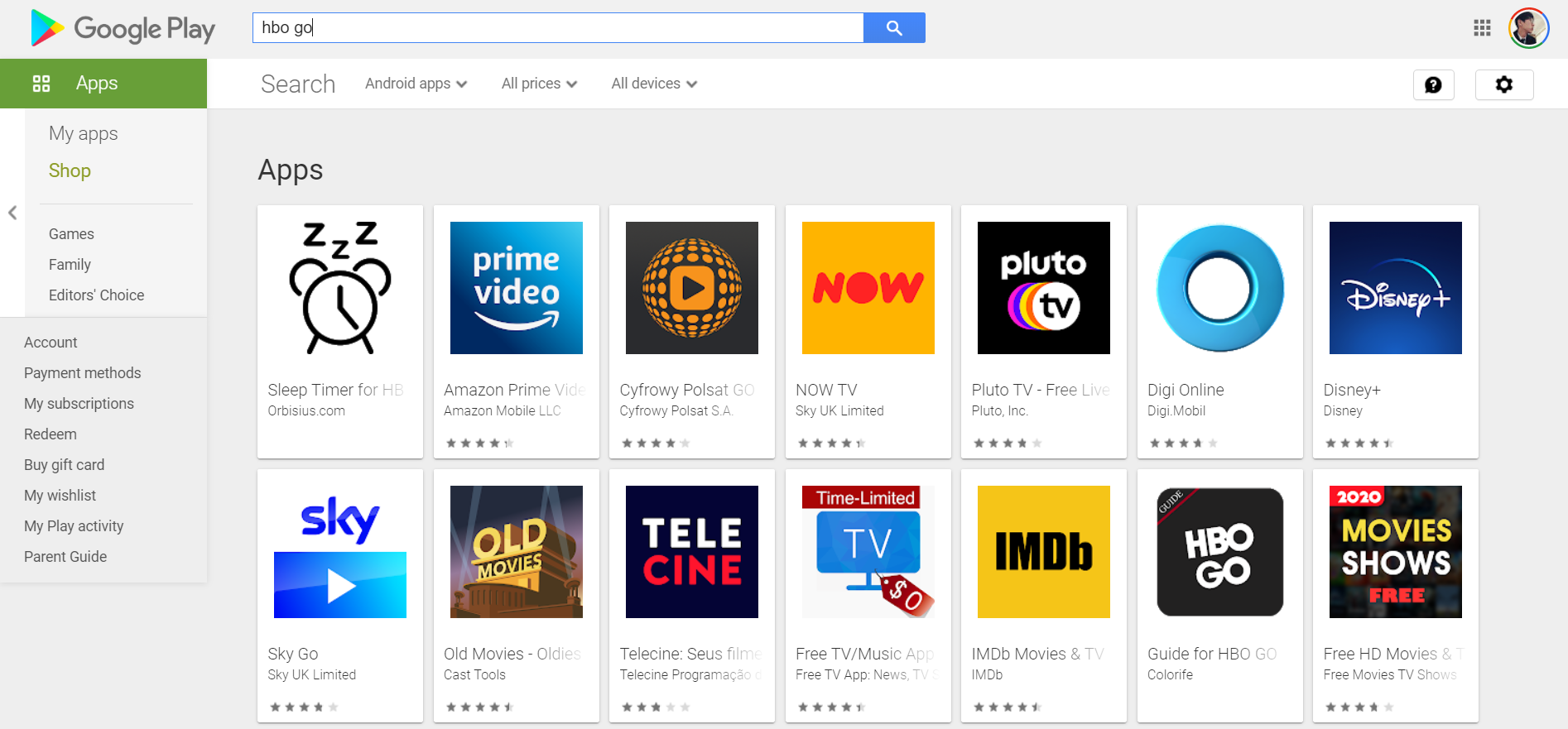This screenshot has width=1568, height=729.
Task: Expand the All prices dropdown
Action: tap(540, 84)
